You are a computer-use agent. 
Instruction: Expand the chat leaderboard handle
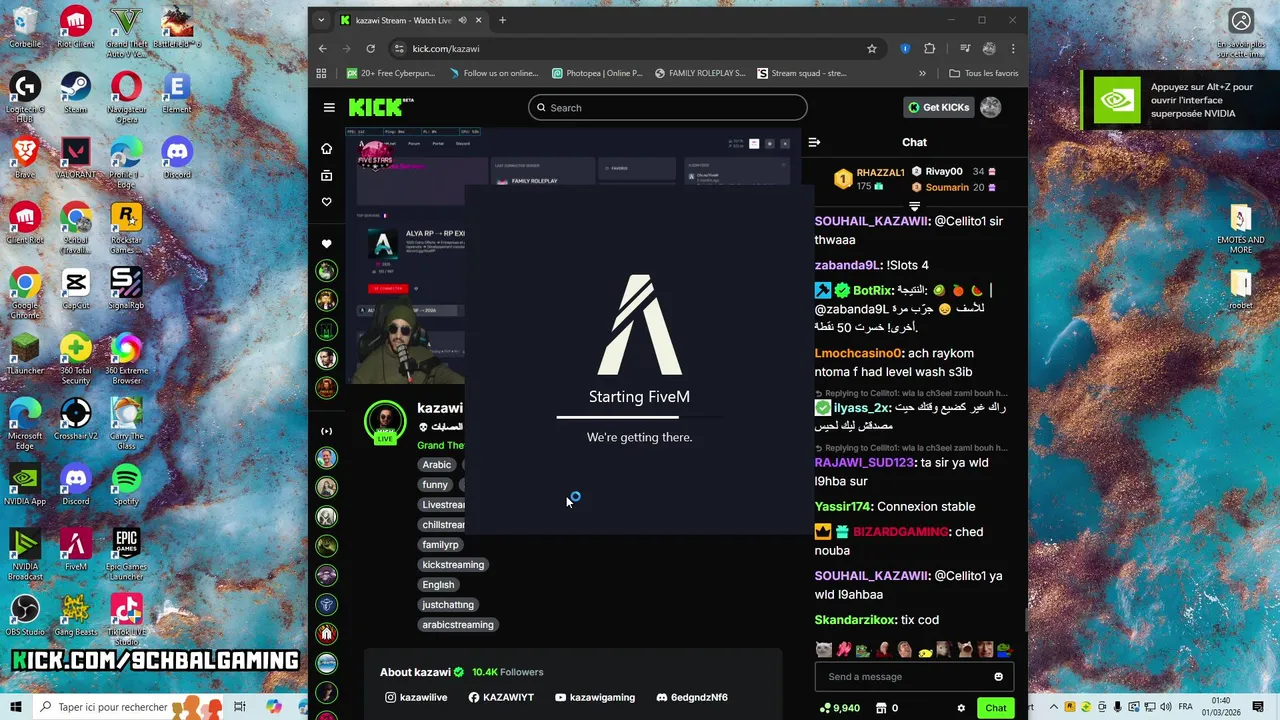click(x=914, y=206)
